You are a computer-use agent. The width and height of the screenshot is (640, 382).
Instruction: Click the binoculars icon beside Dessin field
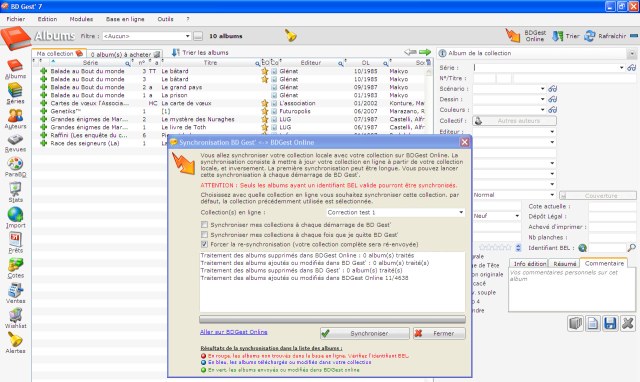tap(553, 99)
